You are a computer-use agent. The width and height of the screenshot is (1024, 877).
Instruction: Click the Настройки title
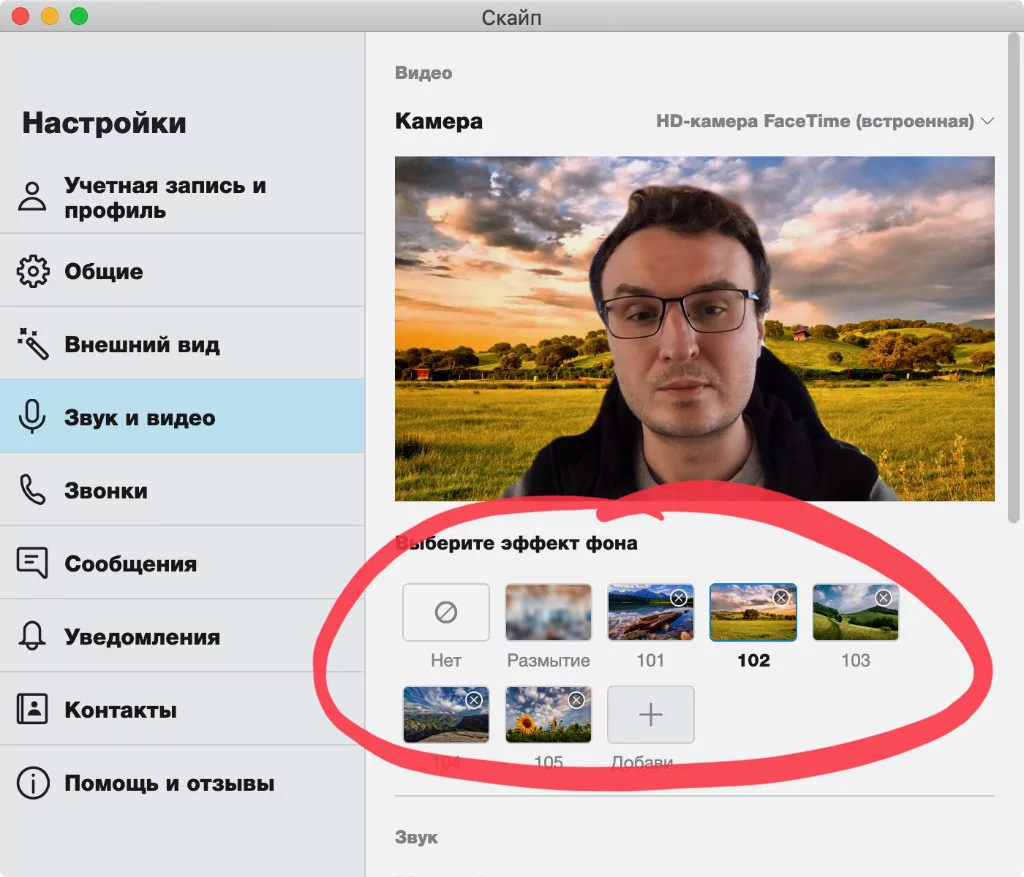pyautogui.click(x=104, y=123)
